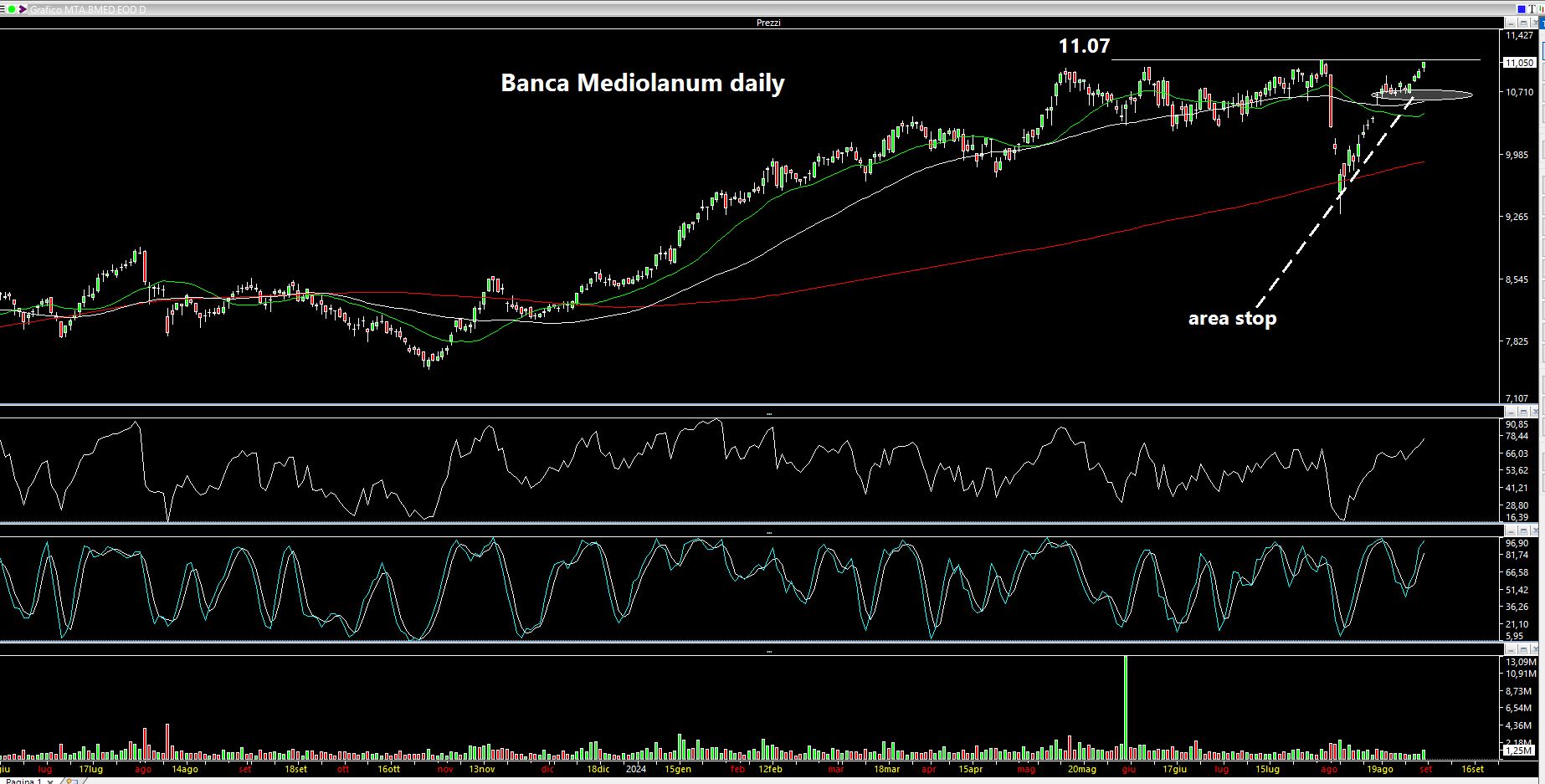Open the hamburger menu in chart title bar
Image resolution: width=1545 pixels, height=784 pixels.
click(4, 9)
